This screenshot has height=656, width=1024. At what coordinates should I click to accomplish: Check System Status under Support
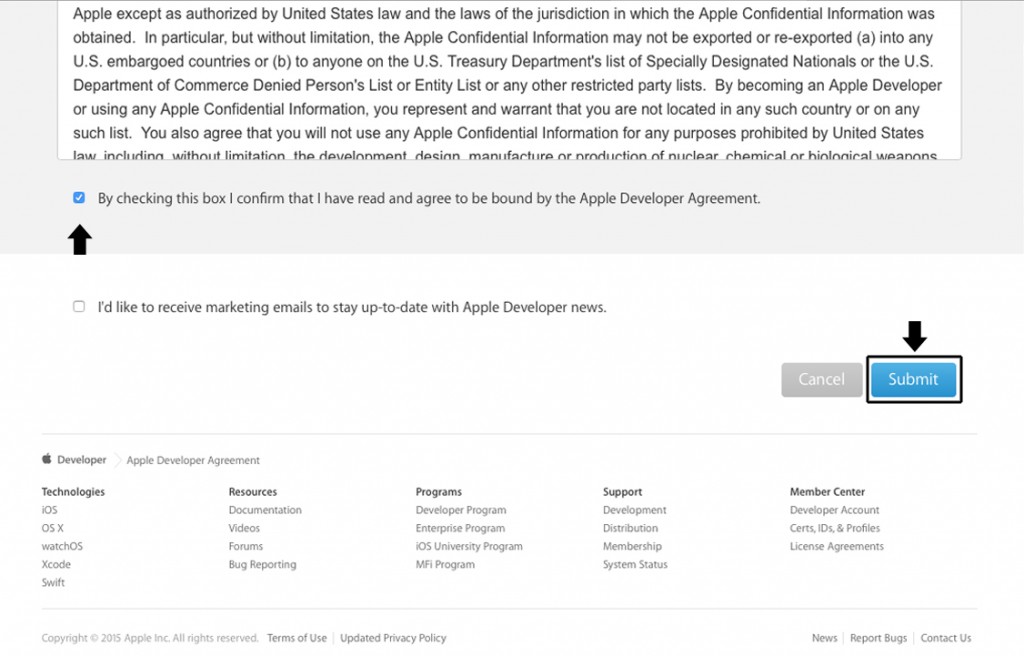tap(635, 565)
